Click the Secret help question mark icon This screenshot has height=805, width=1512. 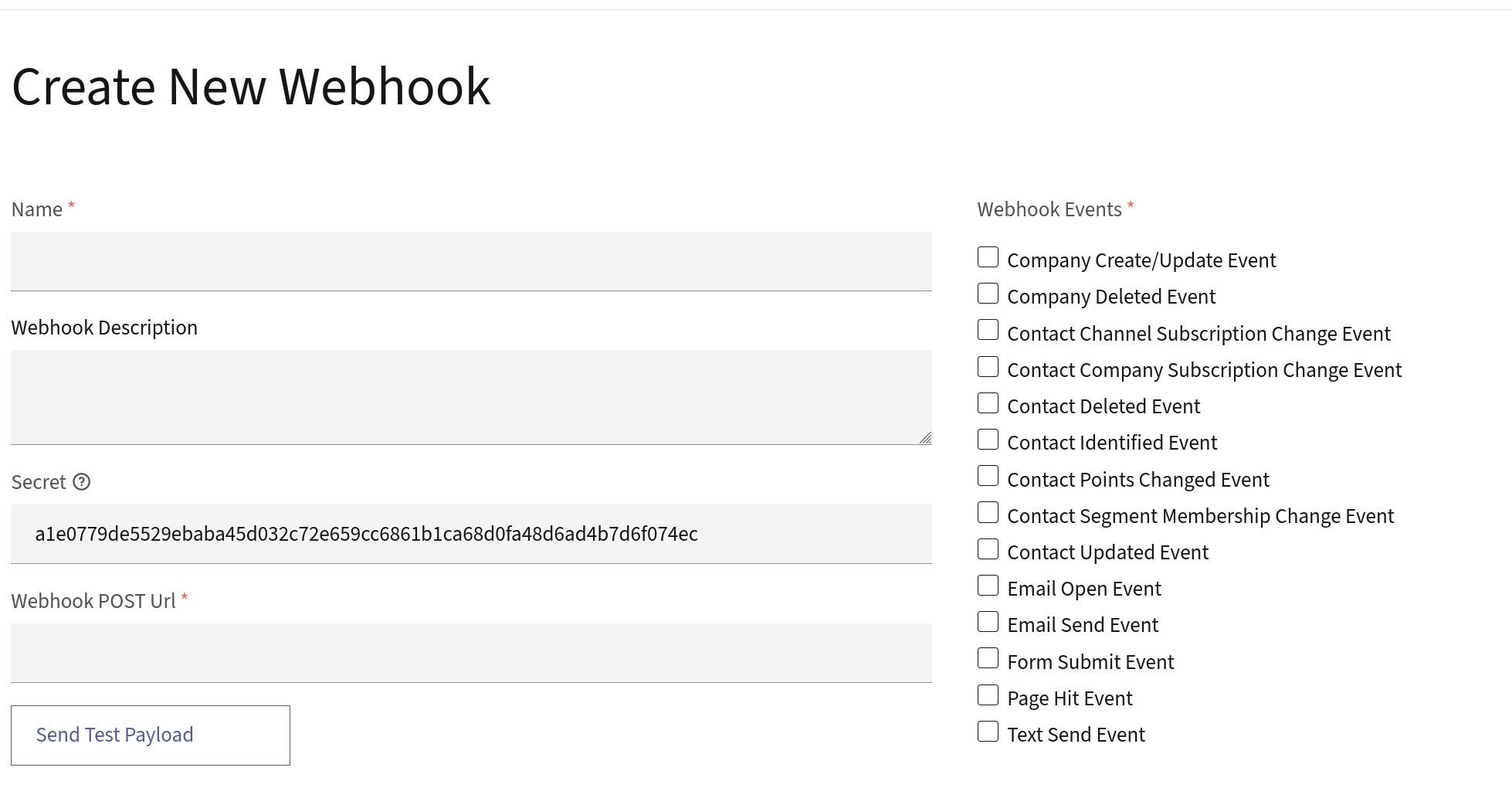82,482
